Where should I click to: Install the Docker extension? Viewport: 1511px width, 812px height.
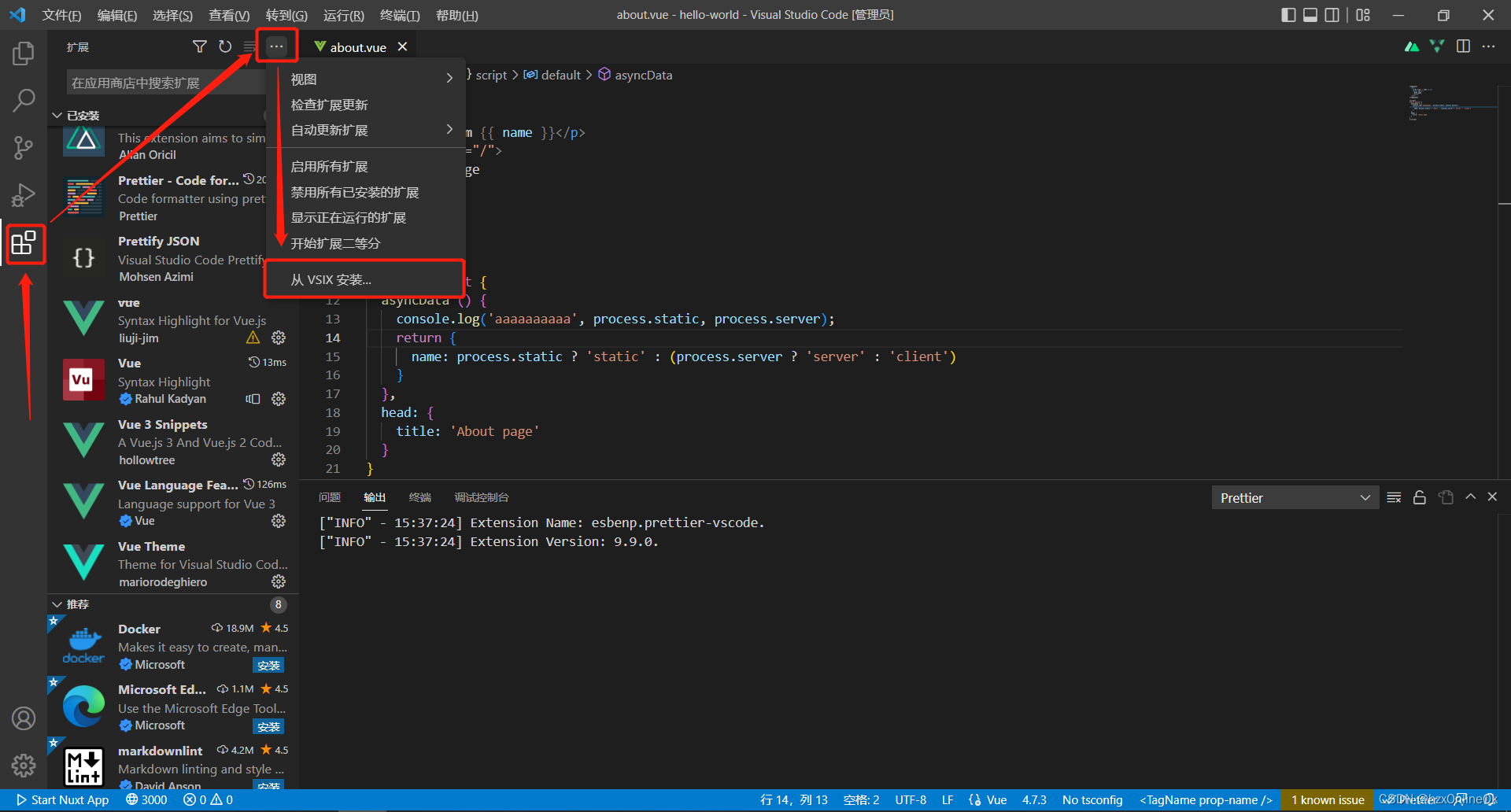(x=268, y=665)
